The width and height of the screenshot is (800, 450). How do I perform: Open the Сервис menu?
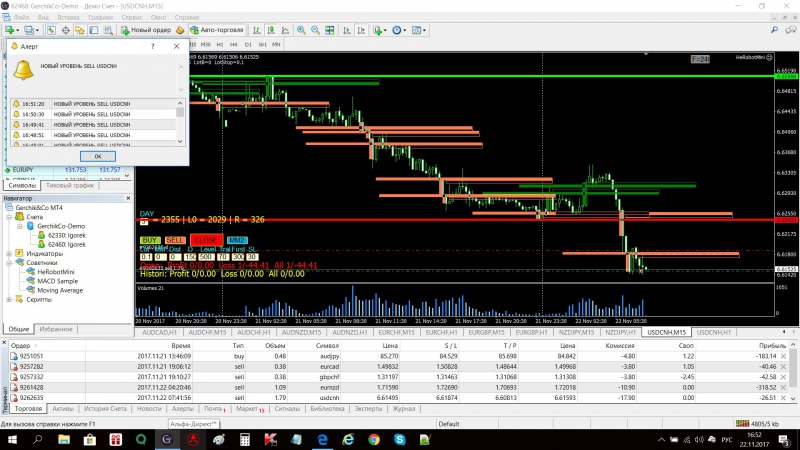pos(132,17)
